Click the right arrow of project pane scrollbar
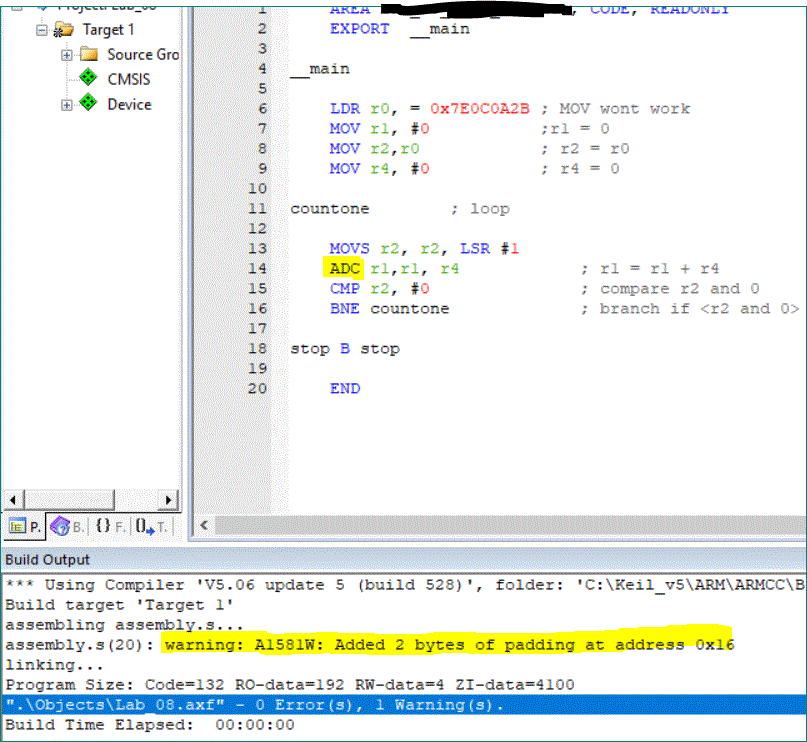This screenshot has width=807, height=742. click(x=168, y=500)
